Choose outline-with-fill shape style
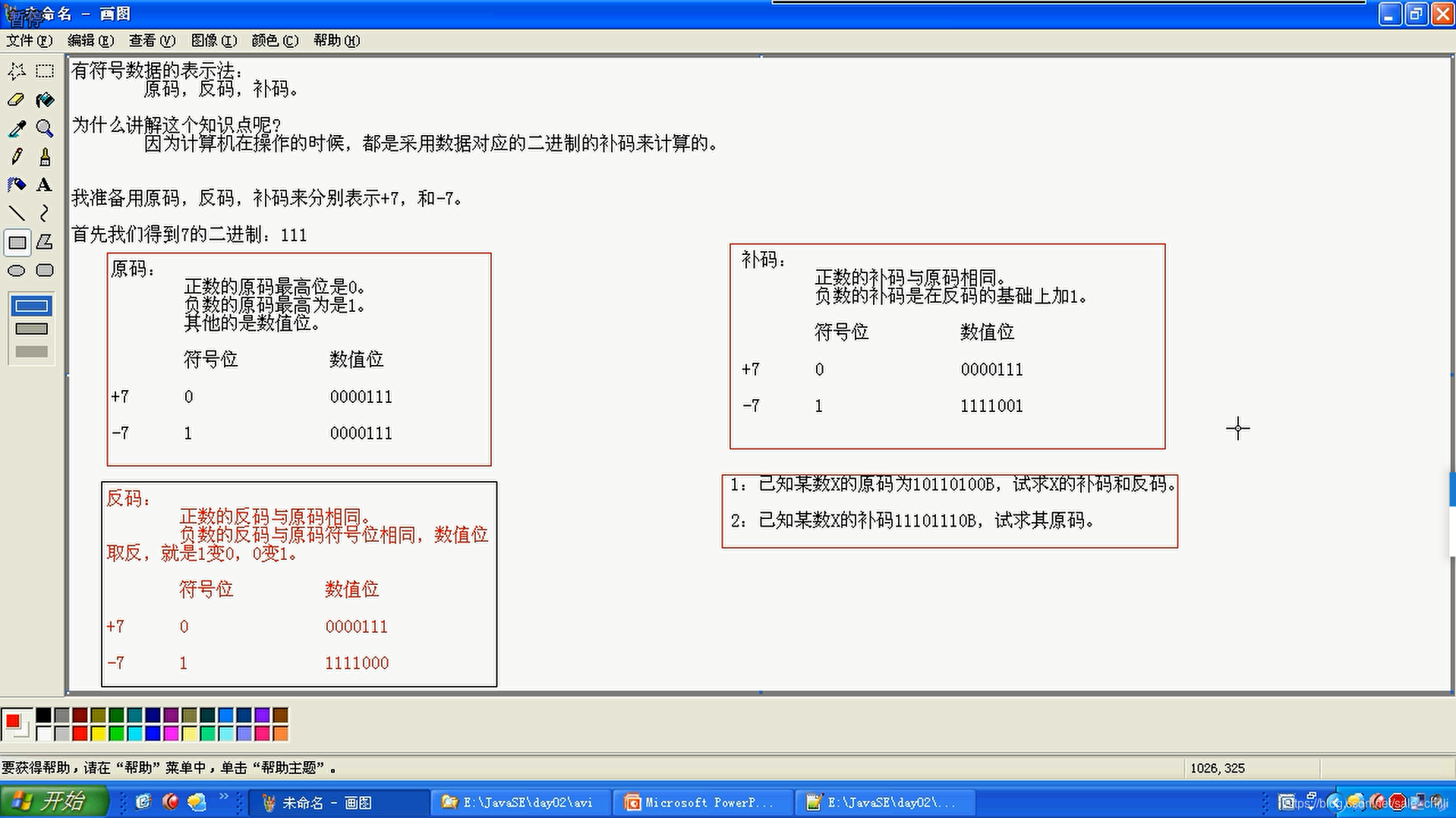 (31, 329)
